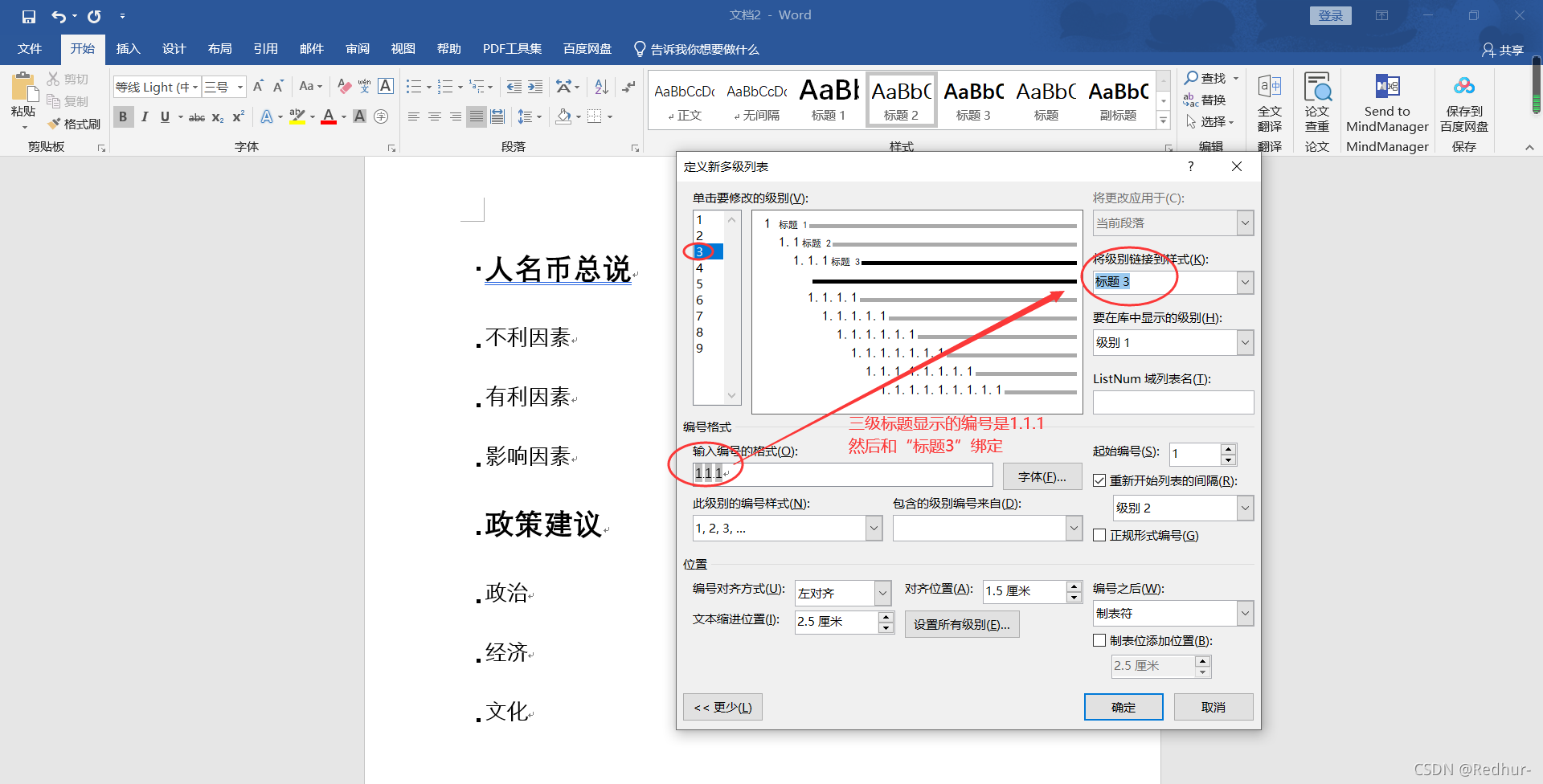Click 字体(F)... button
Screen dimensions: 1543x784
point(1042,476)
